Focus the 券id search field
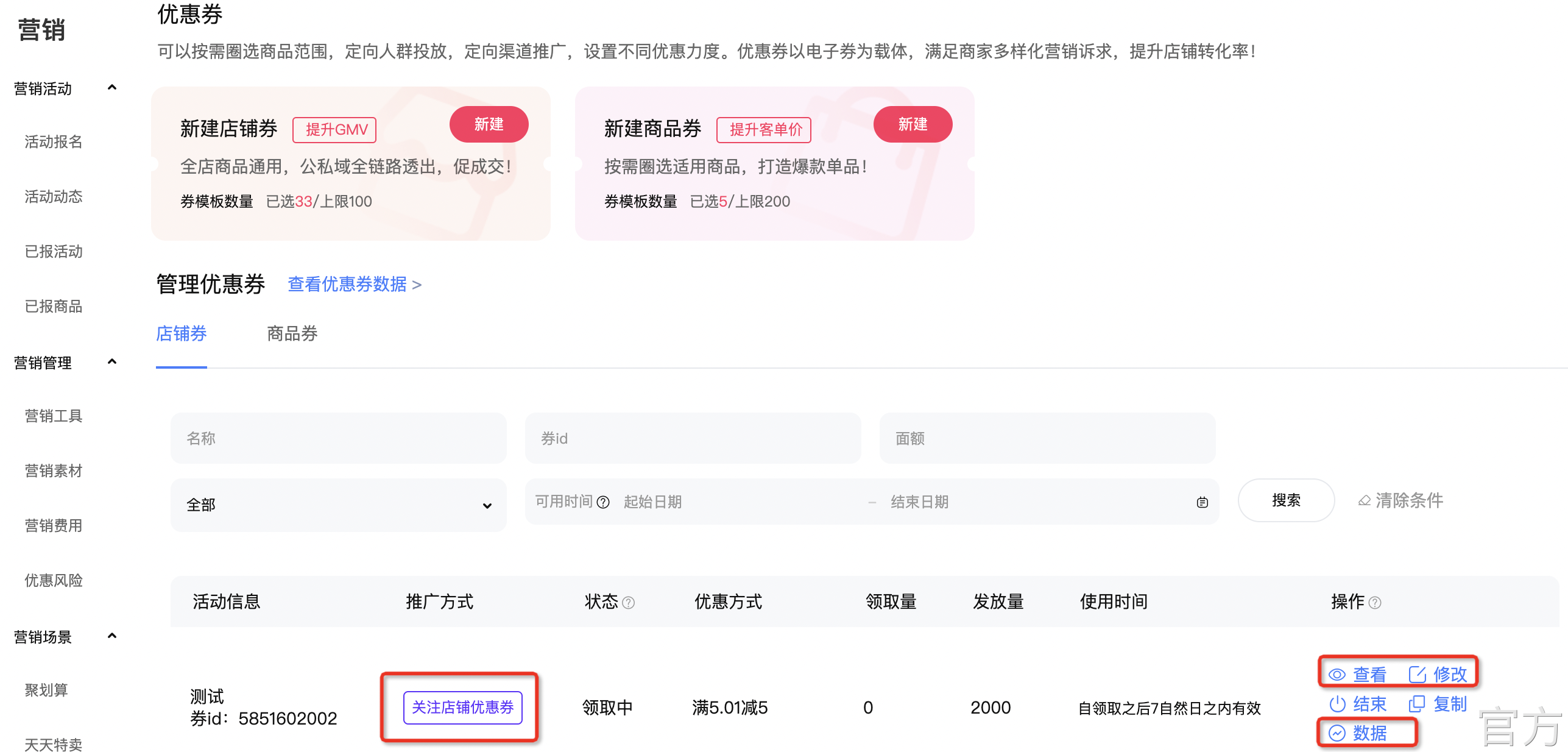This screenshot has width=1568, height=752. tap(693, 438)
